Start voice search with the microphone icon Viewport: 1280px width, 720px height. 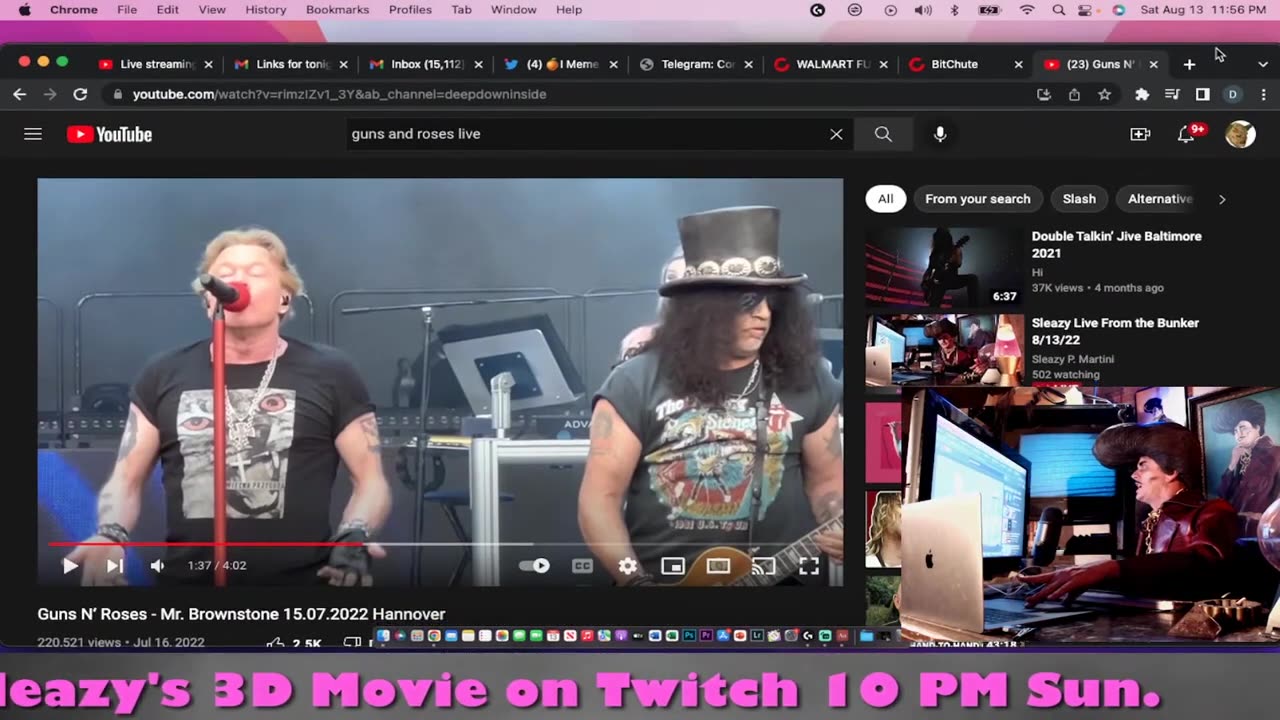point(940,134)
